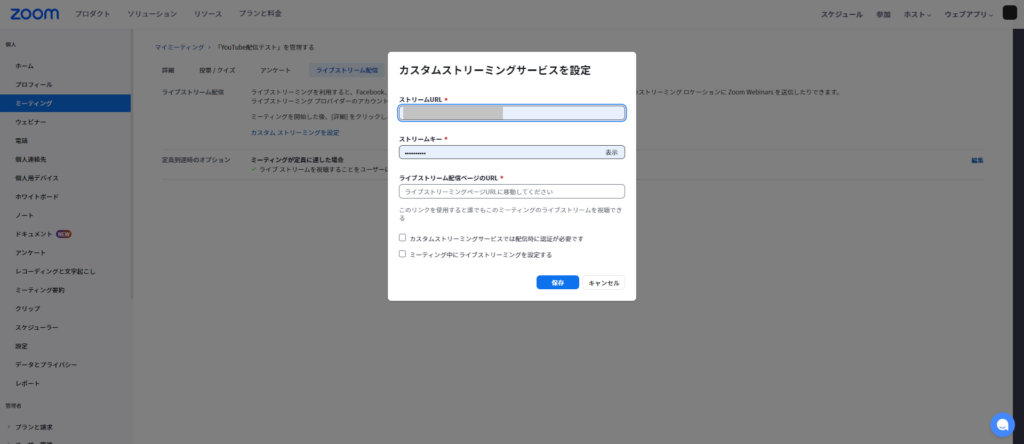The width and height of the screenshot is (1024, 444).
Task: Click the ストリームURL input field
Action: pos(511,113)
